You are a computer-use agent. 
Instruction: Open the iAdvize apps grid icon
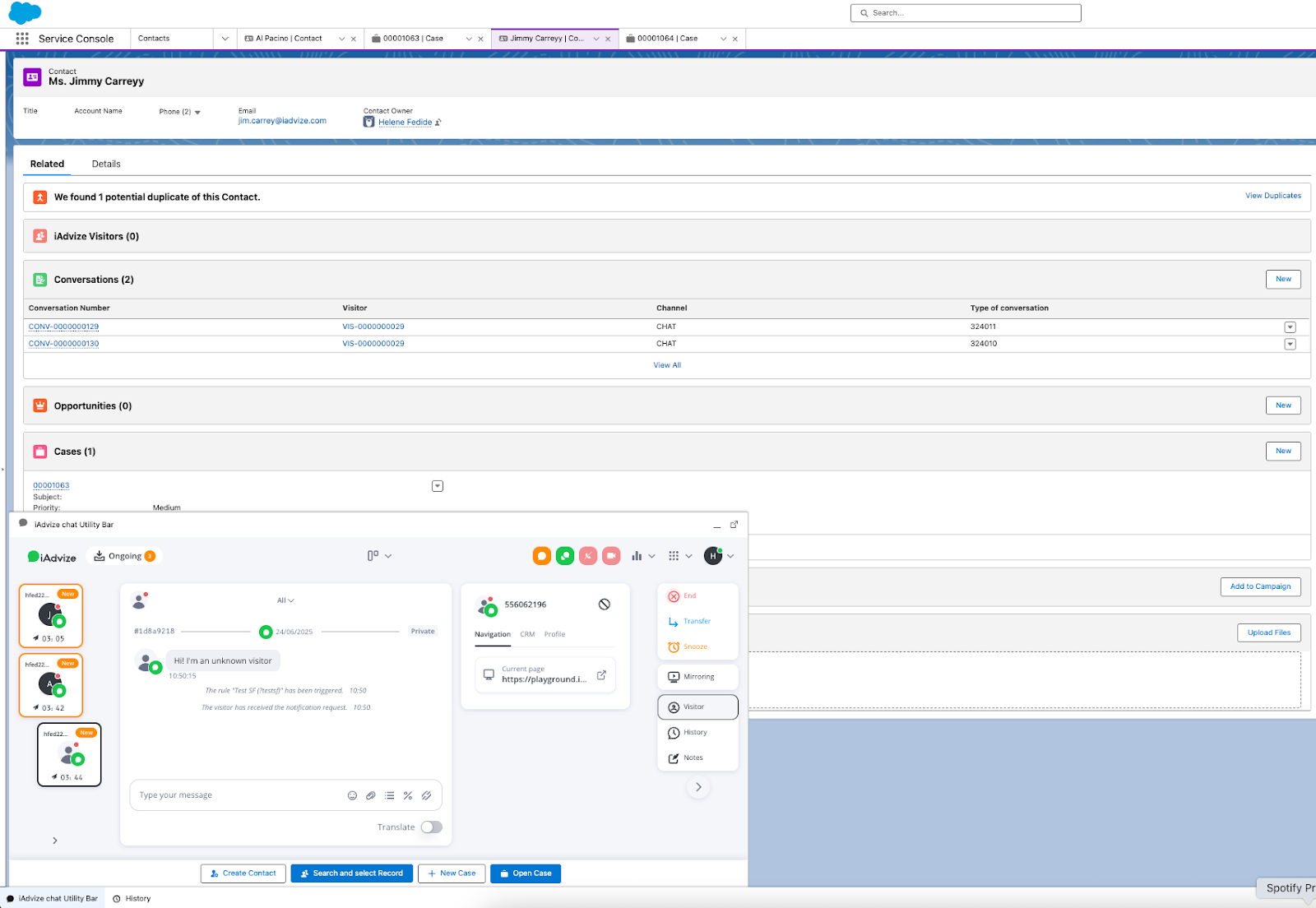(680, 556)
